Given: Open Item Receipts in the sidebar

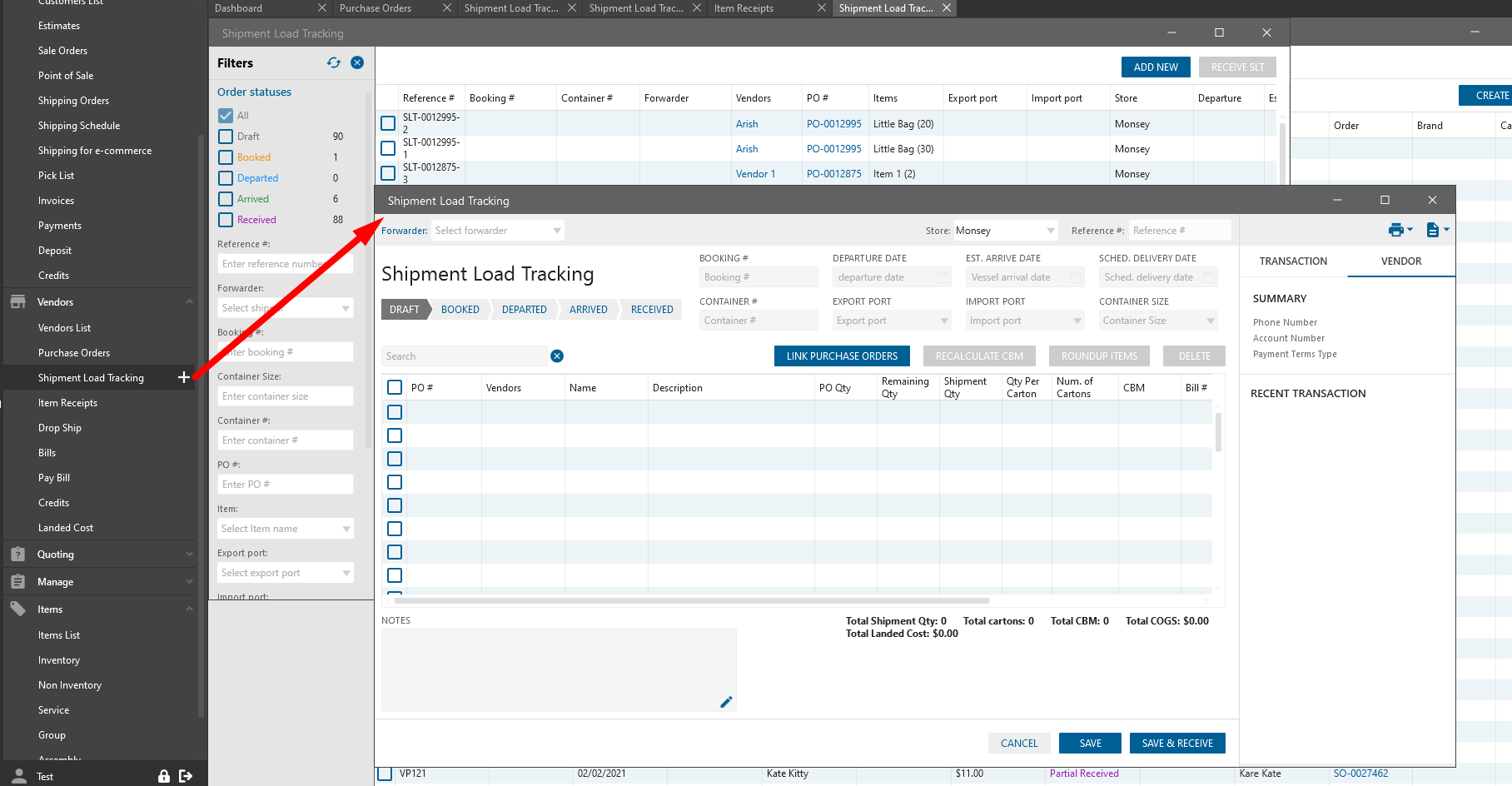Looking at the screenshot, I should pyautogui.click(x=67, y=403).
